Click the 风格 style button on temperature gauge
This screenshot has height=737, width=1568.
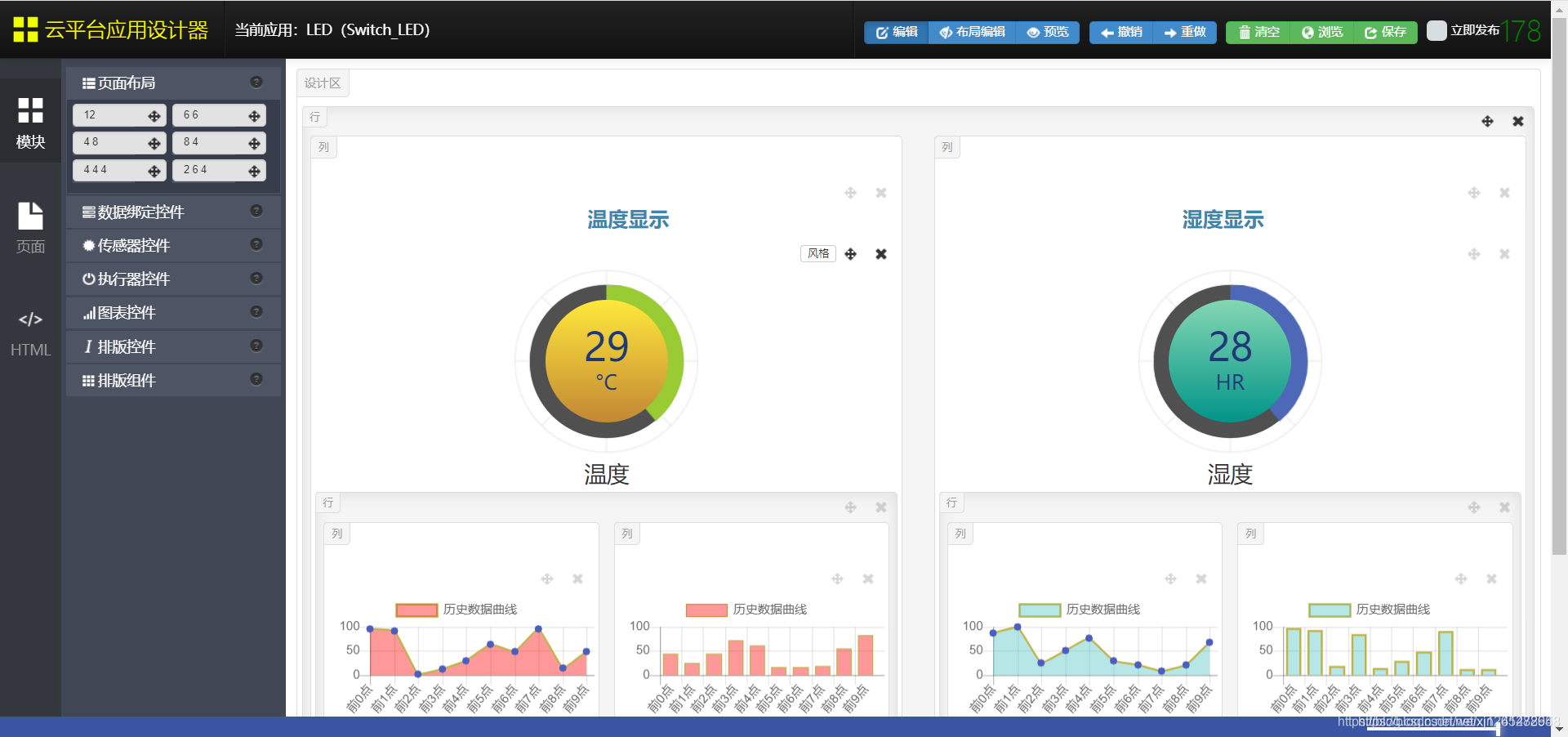pos(818,253)
